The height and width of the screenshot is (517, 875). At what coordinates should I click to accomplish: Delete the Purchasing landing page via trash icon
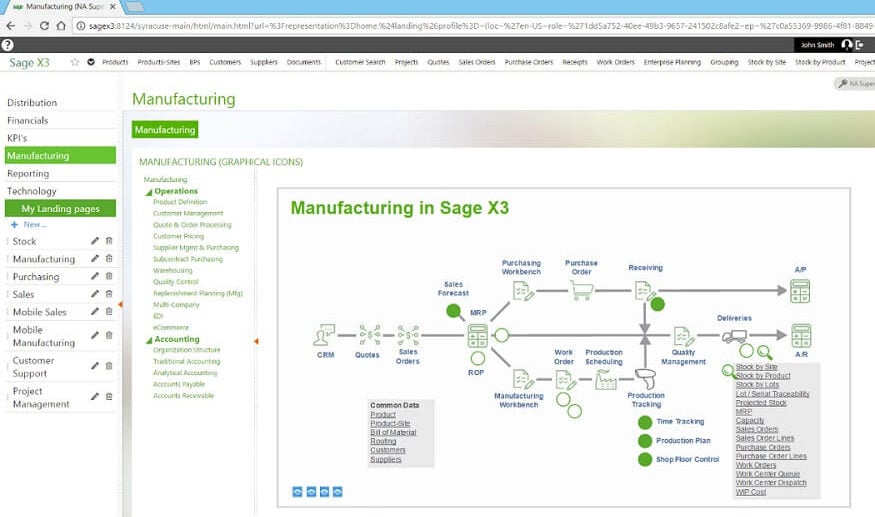(109, 276)
